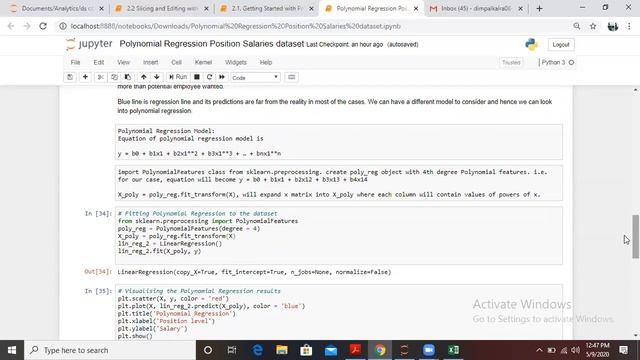
Task: Move selected cell down arrow
Action: point(157,77)
